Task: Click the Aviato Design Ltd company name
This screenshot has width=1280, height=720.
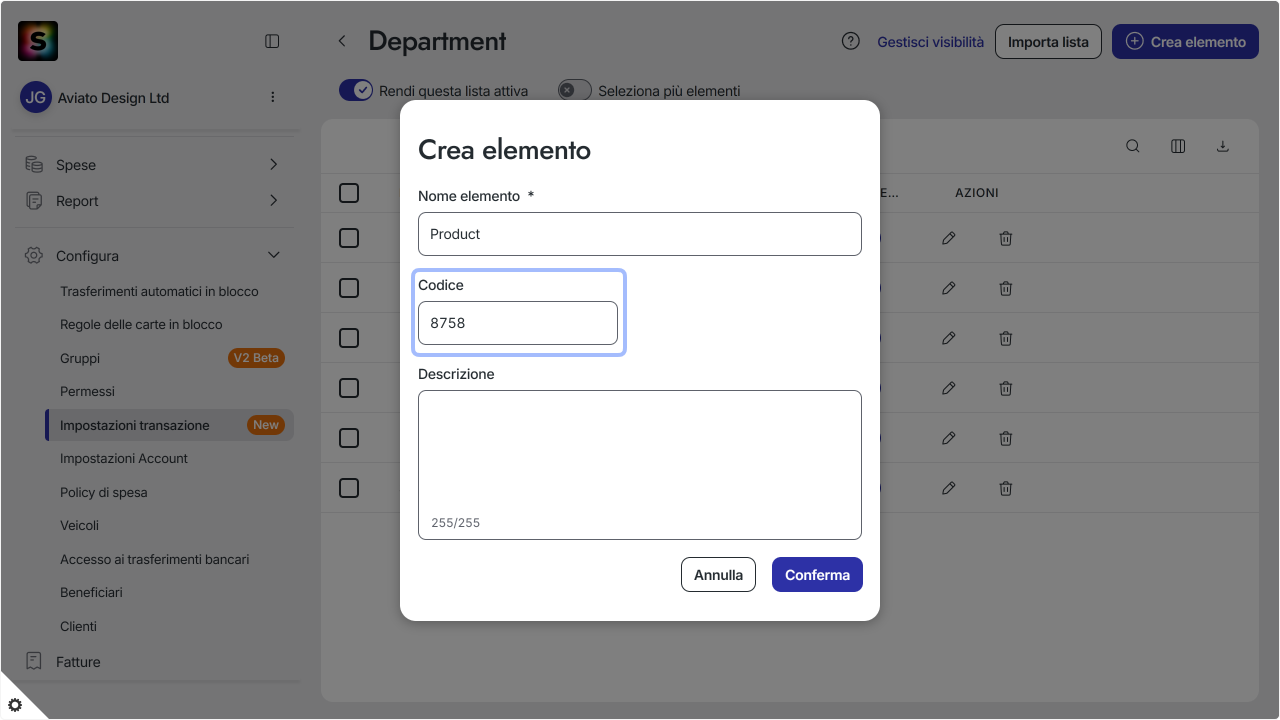Action: click(114, 98)
